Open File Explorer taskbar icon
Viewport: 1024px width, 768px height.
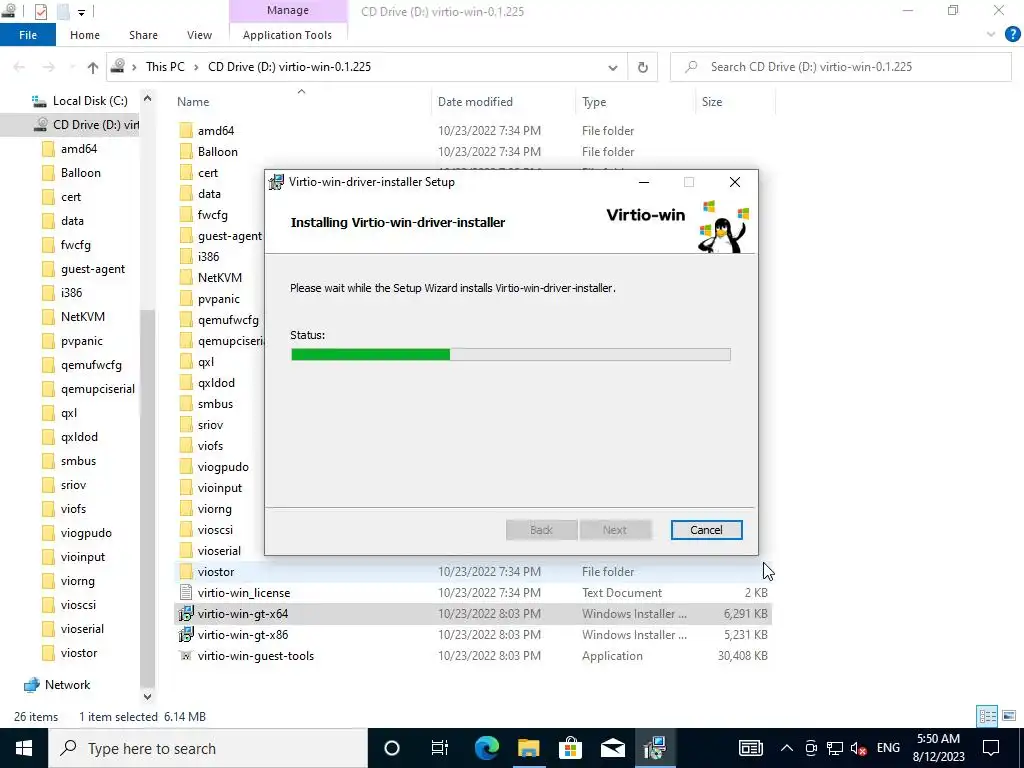tap(528, 748)
